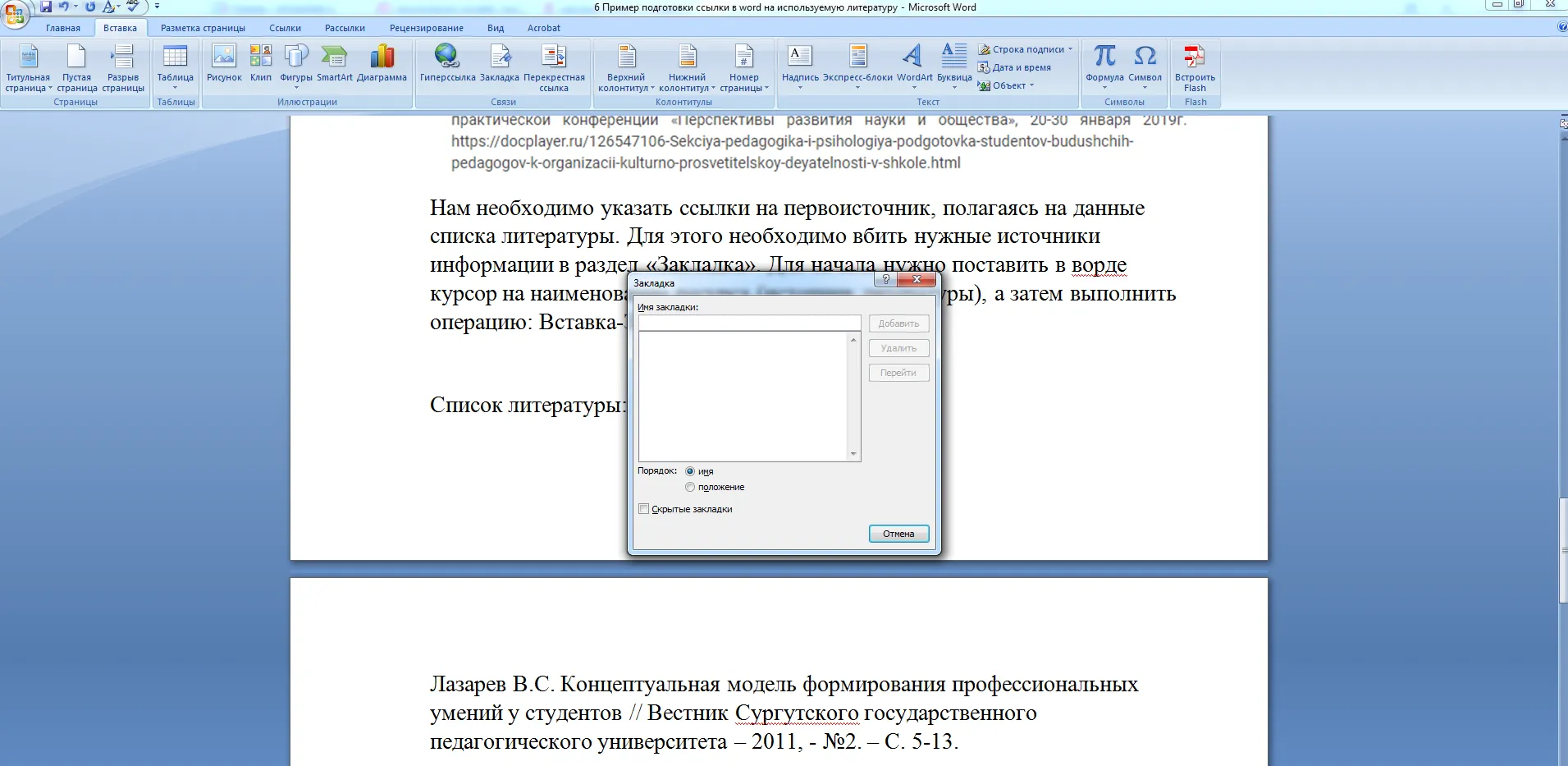Select sort order by name (имя)

tap(690, 471)
